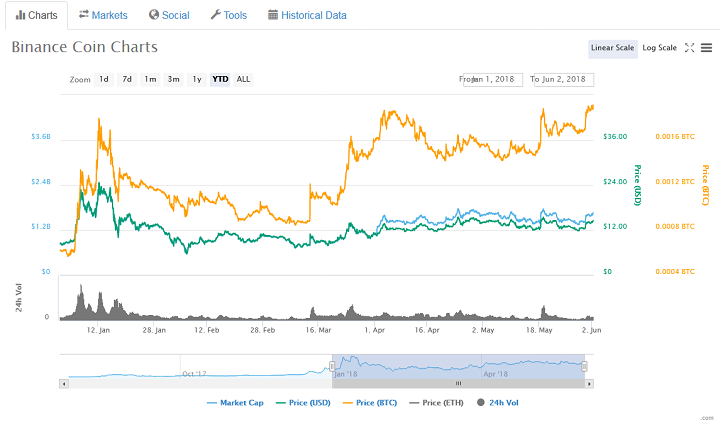Click the fullscreen expand chart icon
The width and height of the screenshot is (720, 423).
(689, 48)
